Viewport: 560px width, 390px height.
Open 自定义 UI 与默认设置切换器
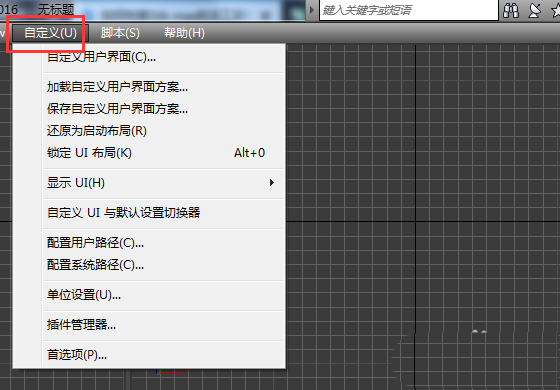coord(164,213)
